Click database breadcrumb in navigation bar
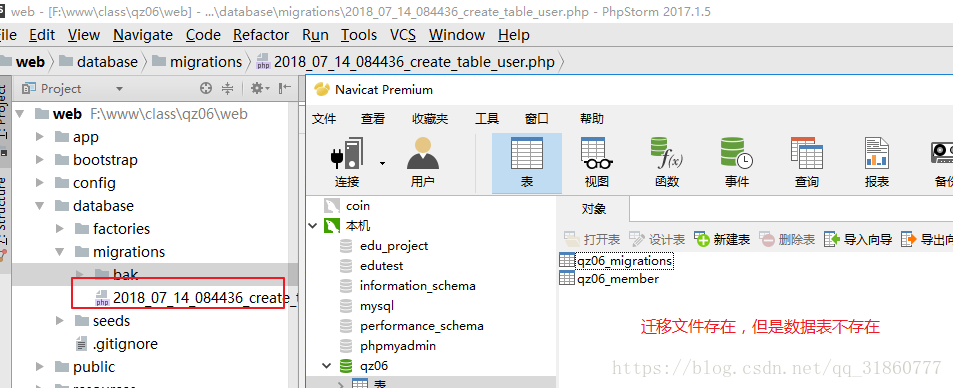The height and width of the screenshot is (388, 953). pos(98,62)
